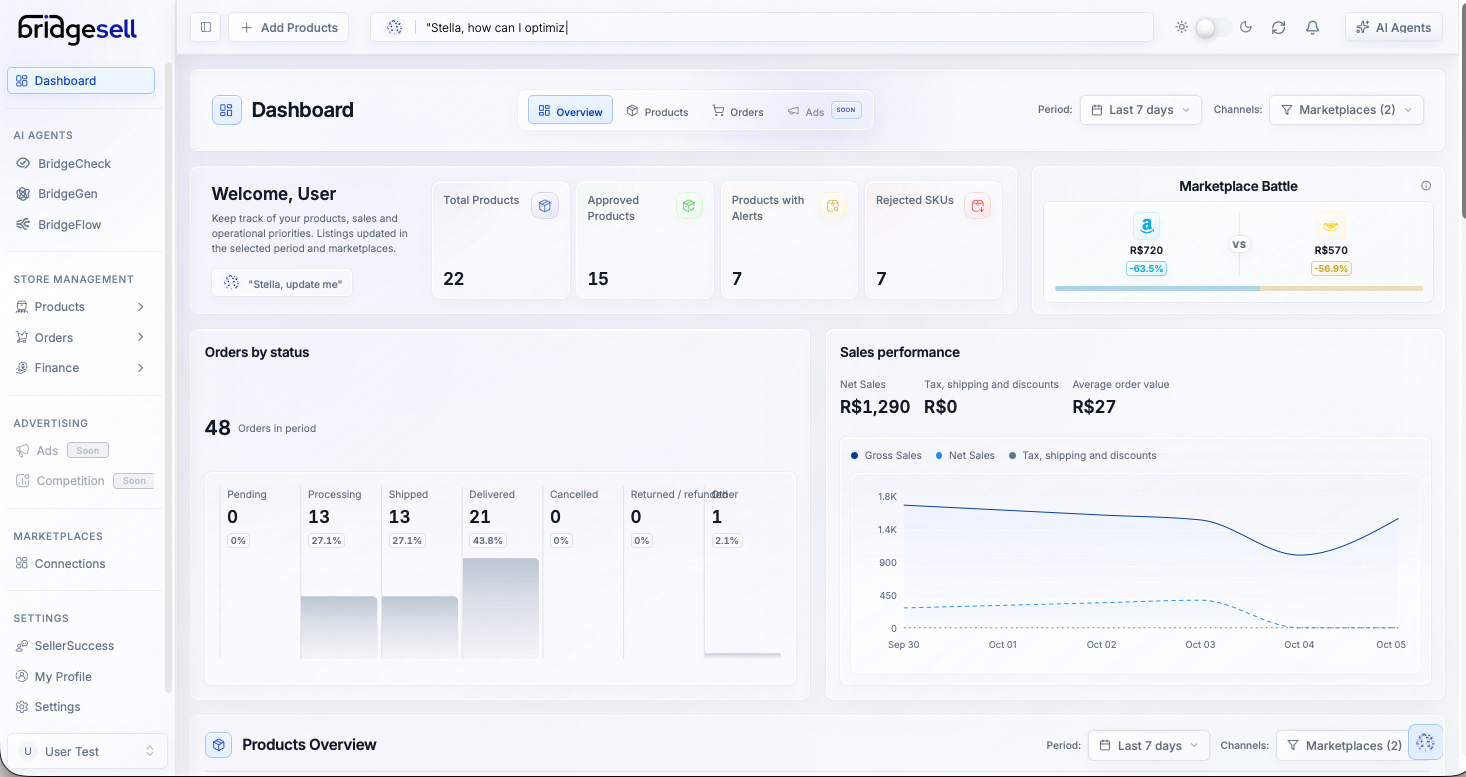1466x777 pixels.
Task: Expand the Products sidebar chevron
Action: click(140, 306)
